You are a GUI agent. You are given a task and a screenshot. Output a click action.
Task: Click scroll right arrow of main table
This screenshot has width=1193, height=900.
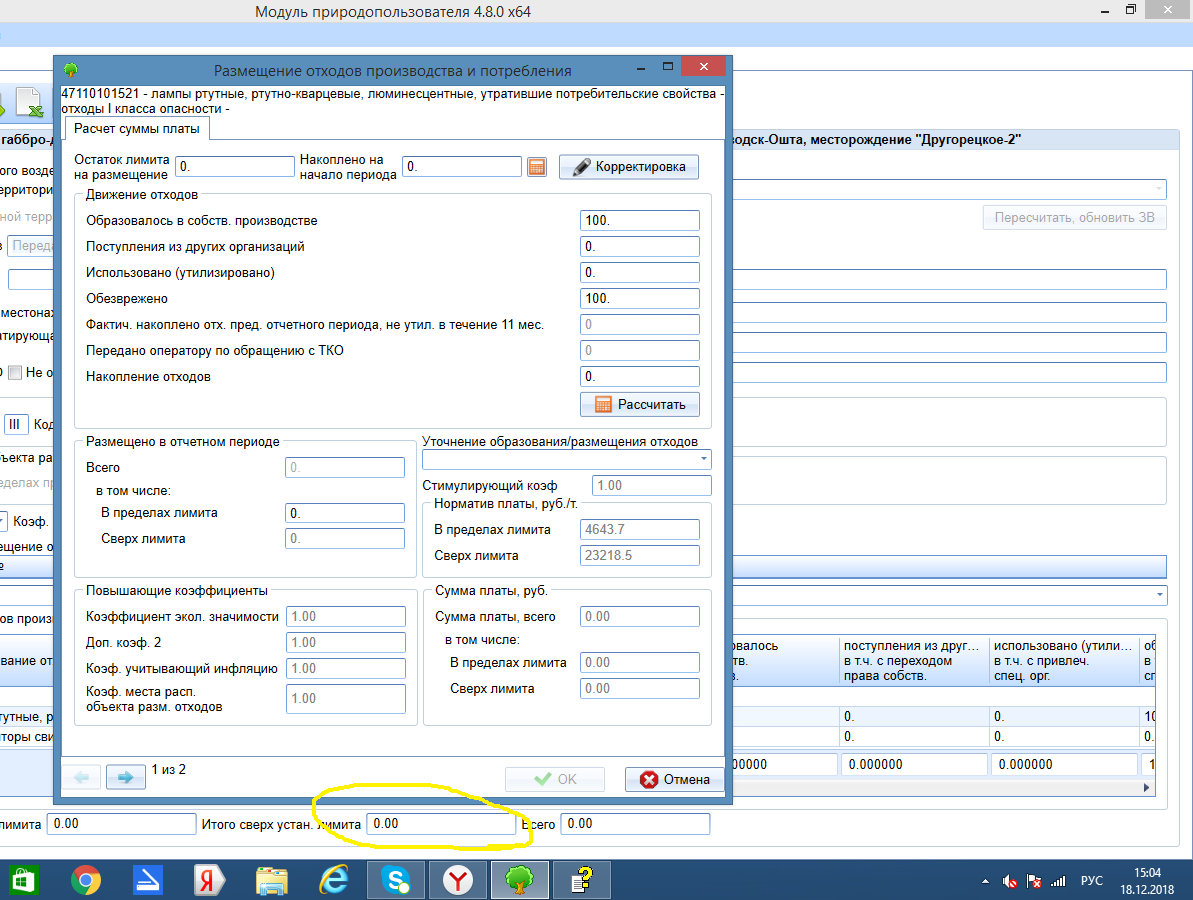1147,787
